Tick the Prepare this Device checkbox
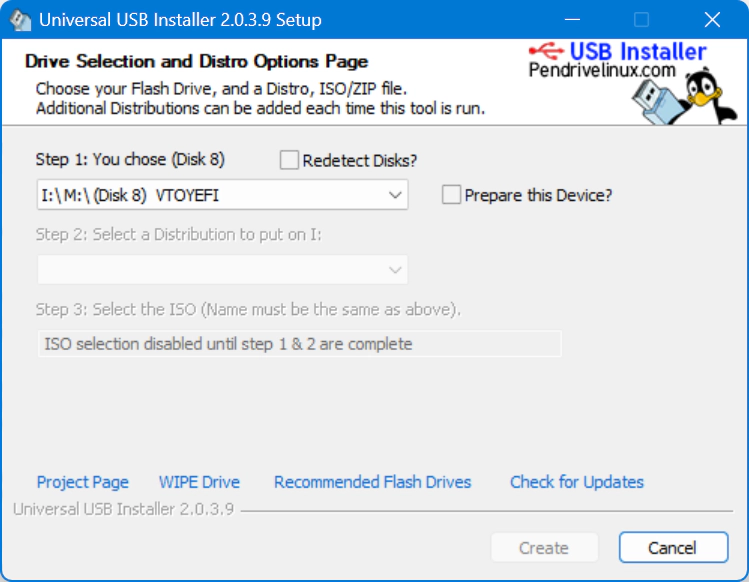749x582 pixels. [x=451, y=195]
